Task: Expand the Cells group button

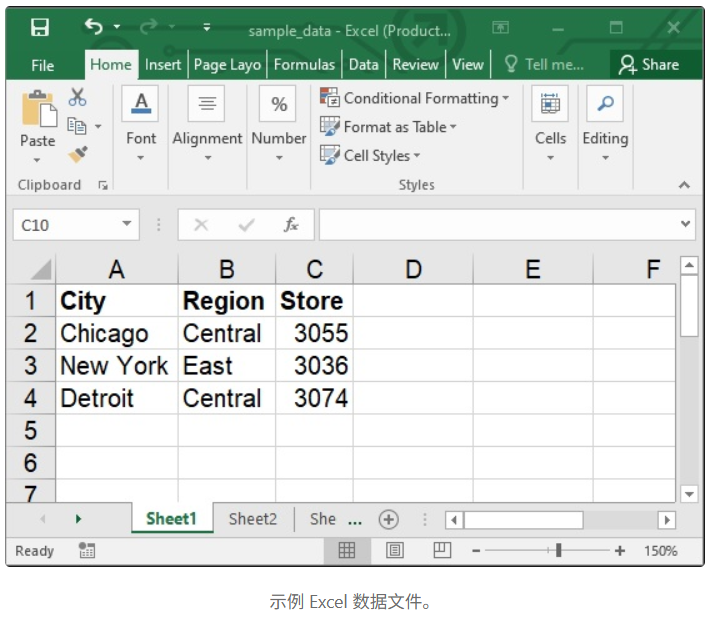Action: pos(550,123)
